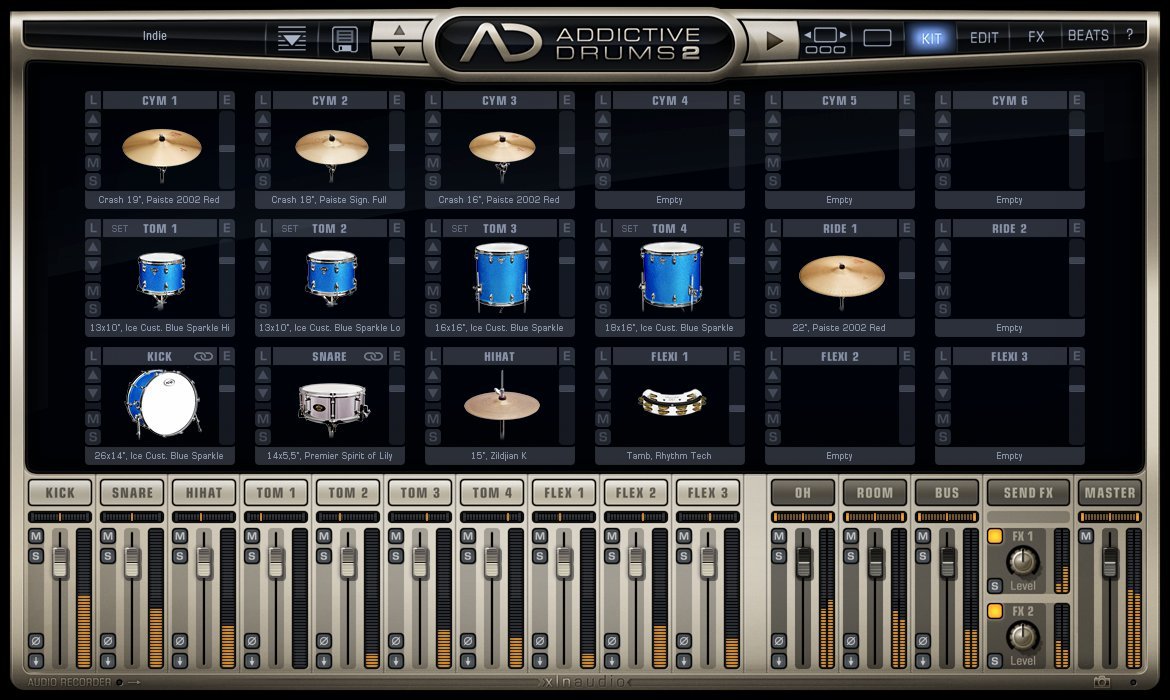Click the Kick link chain icon
1170x700 pixels.
(x=203, y=357)
